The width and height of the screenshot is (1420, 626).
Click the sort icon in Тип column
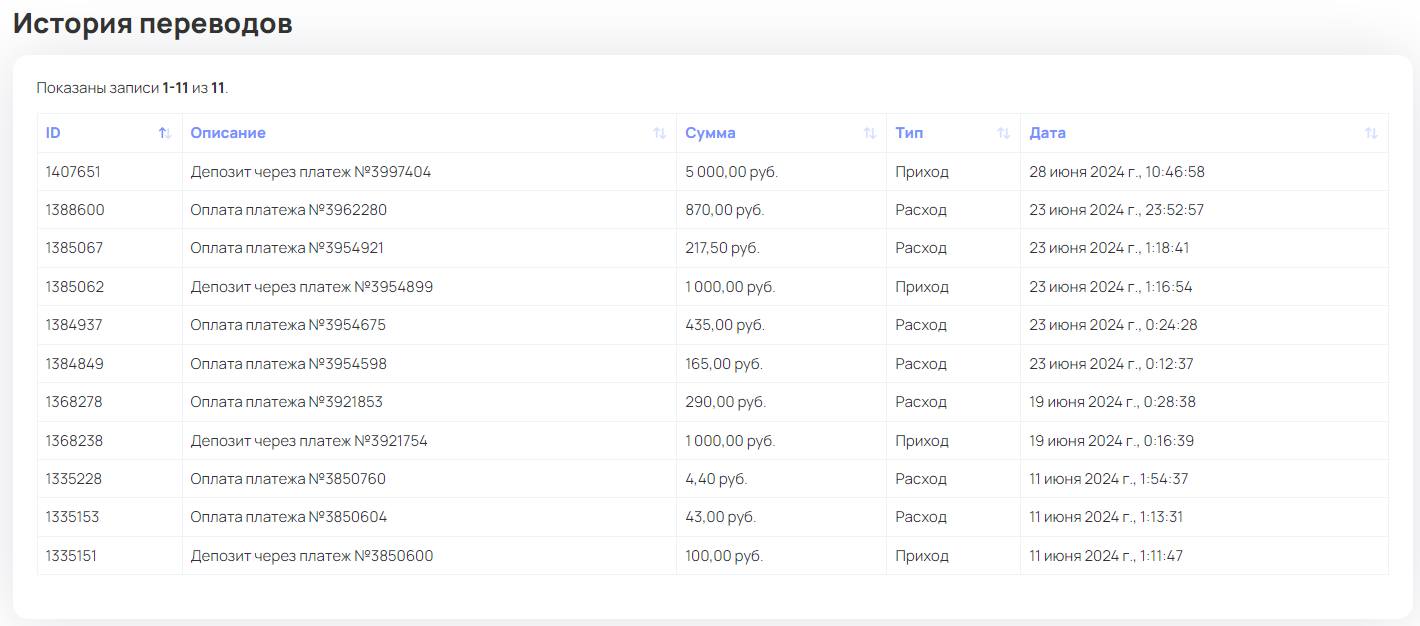click(1003, 133)
